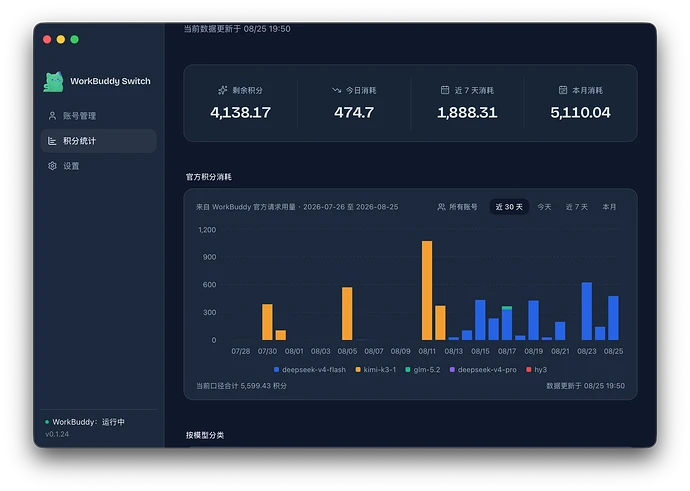The image size is (690, 491).
Task: Click 当前数据更新于 08/25 19:50 header text
Action: click(x=237, y=29)
